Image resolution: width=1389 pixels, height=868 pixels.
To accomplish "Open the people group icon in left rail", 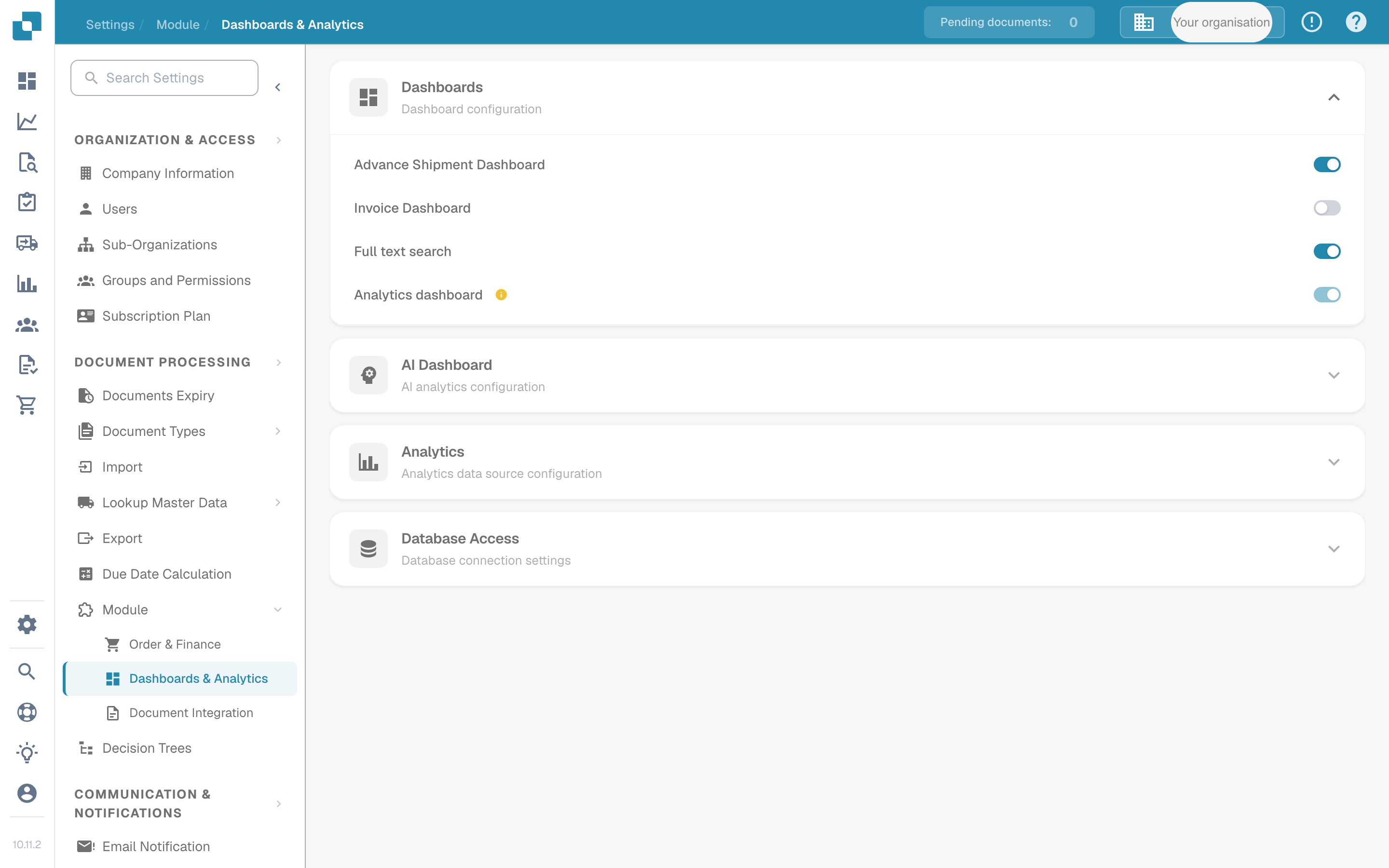I will click(27, 325).
